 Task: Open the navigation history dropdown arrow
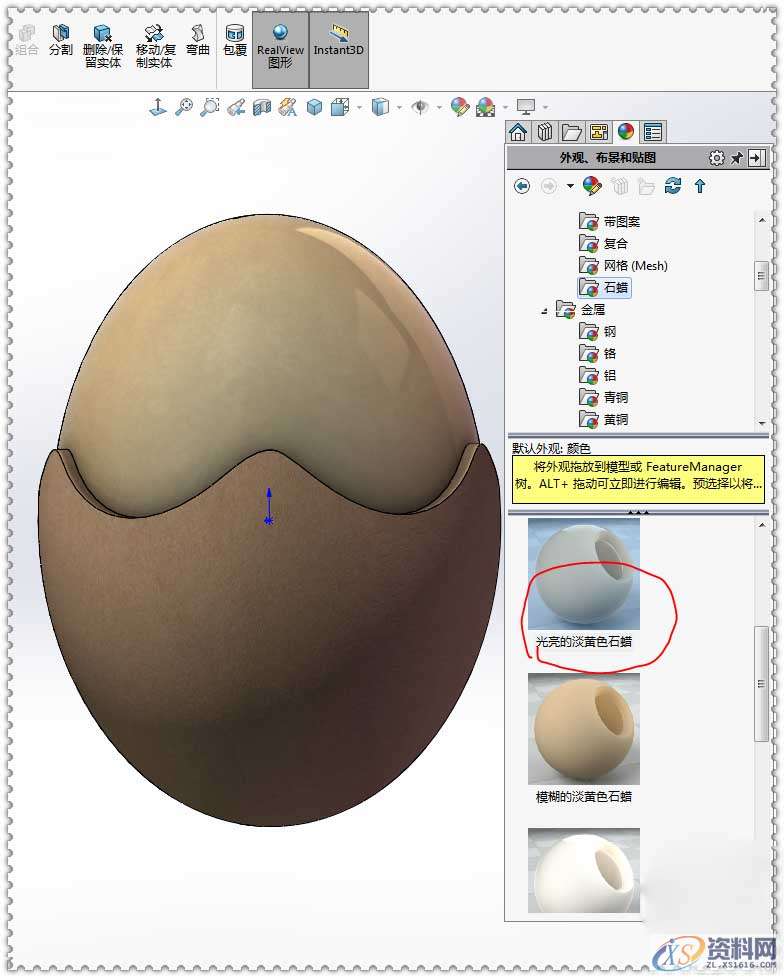click(570, 186)
